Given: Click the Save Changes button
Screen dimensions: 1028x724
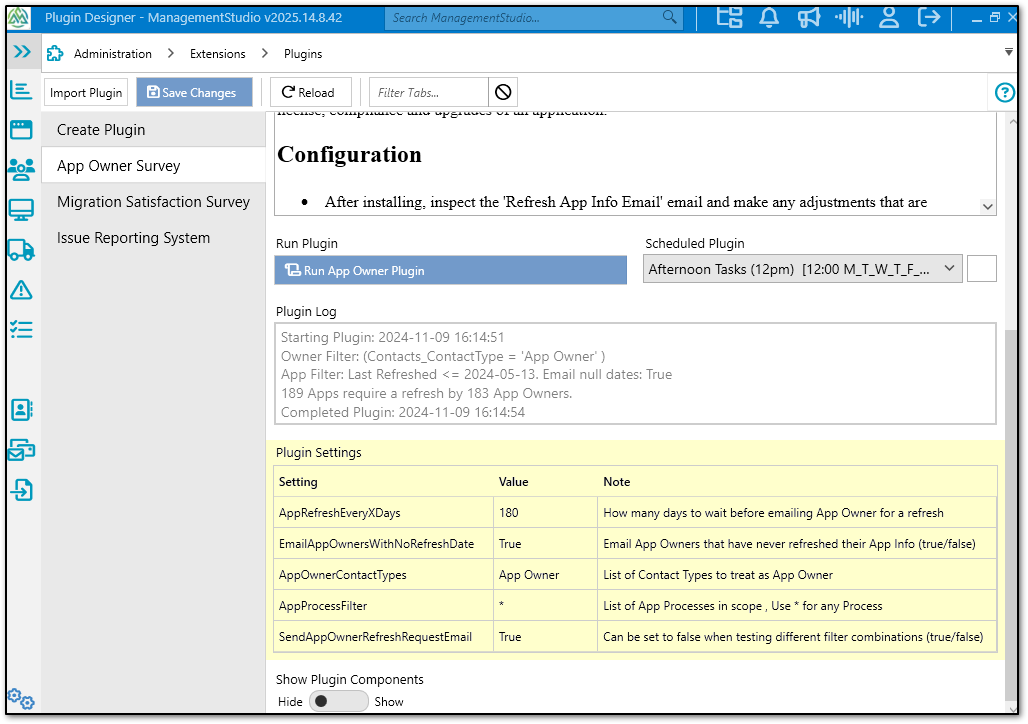Looking at the screenshot, I should click(x=194, y=92).
